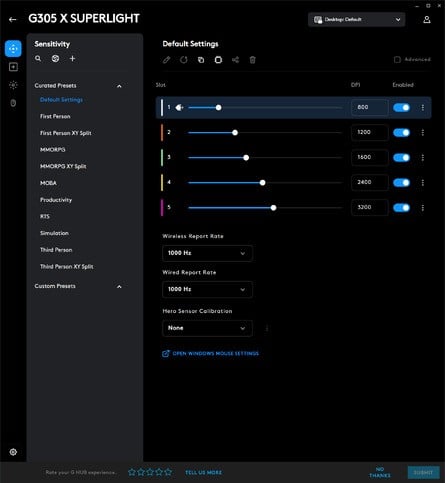Image resolution: width=445 pixels, height=483 pixels.
Task: Open G HUB settings gear icon
Action: tap(13, 452)
